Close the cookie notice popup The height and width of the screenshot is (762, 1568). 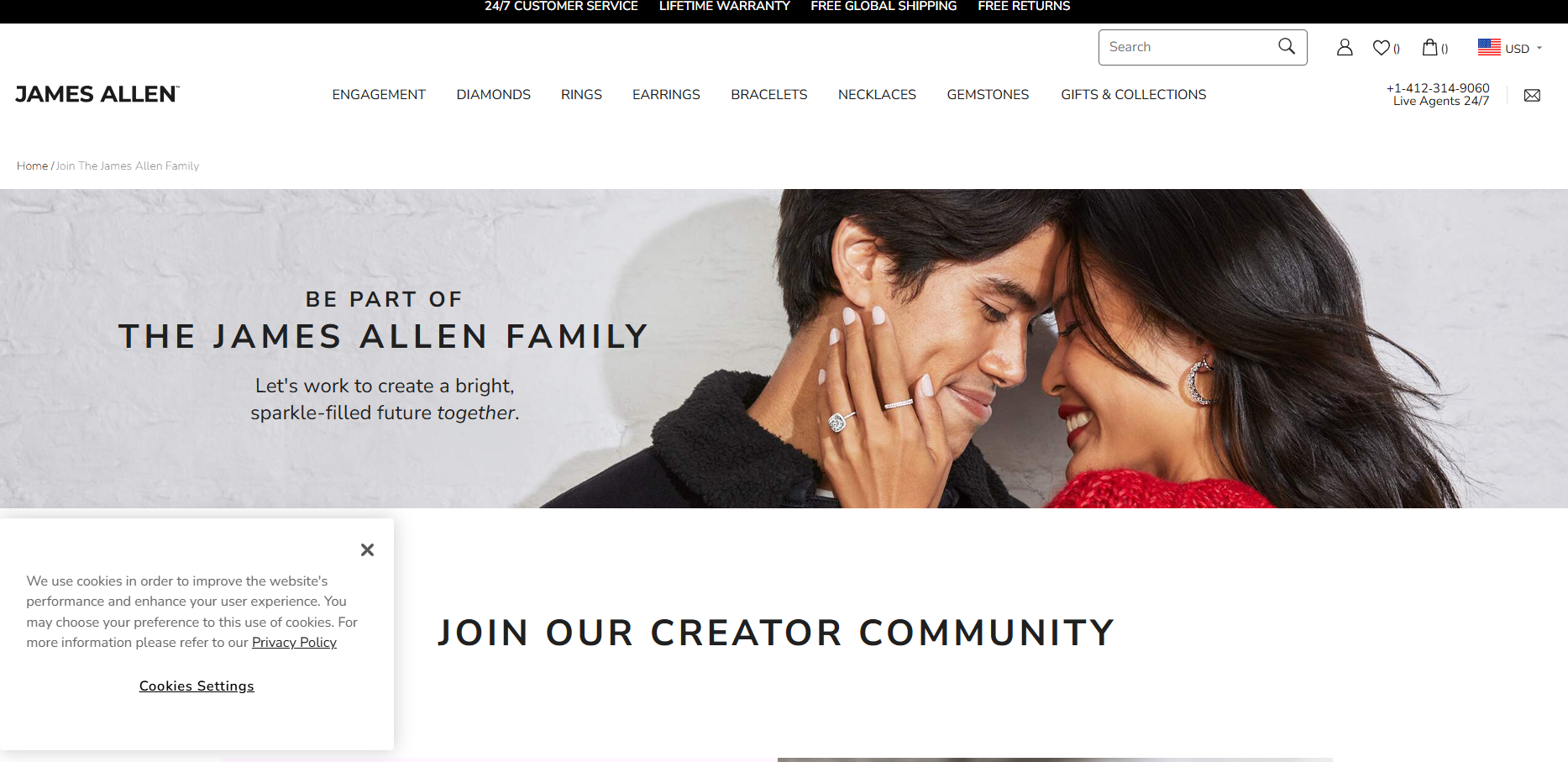[x=367, y=549]
